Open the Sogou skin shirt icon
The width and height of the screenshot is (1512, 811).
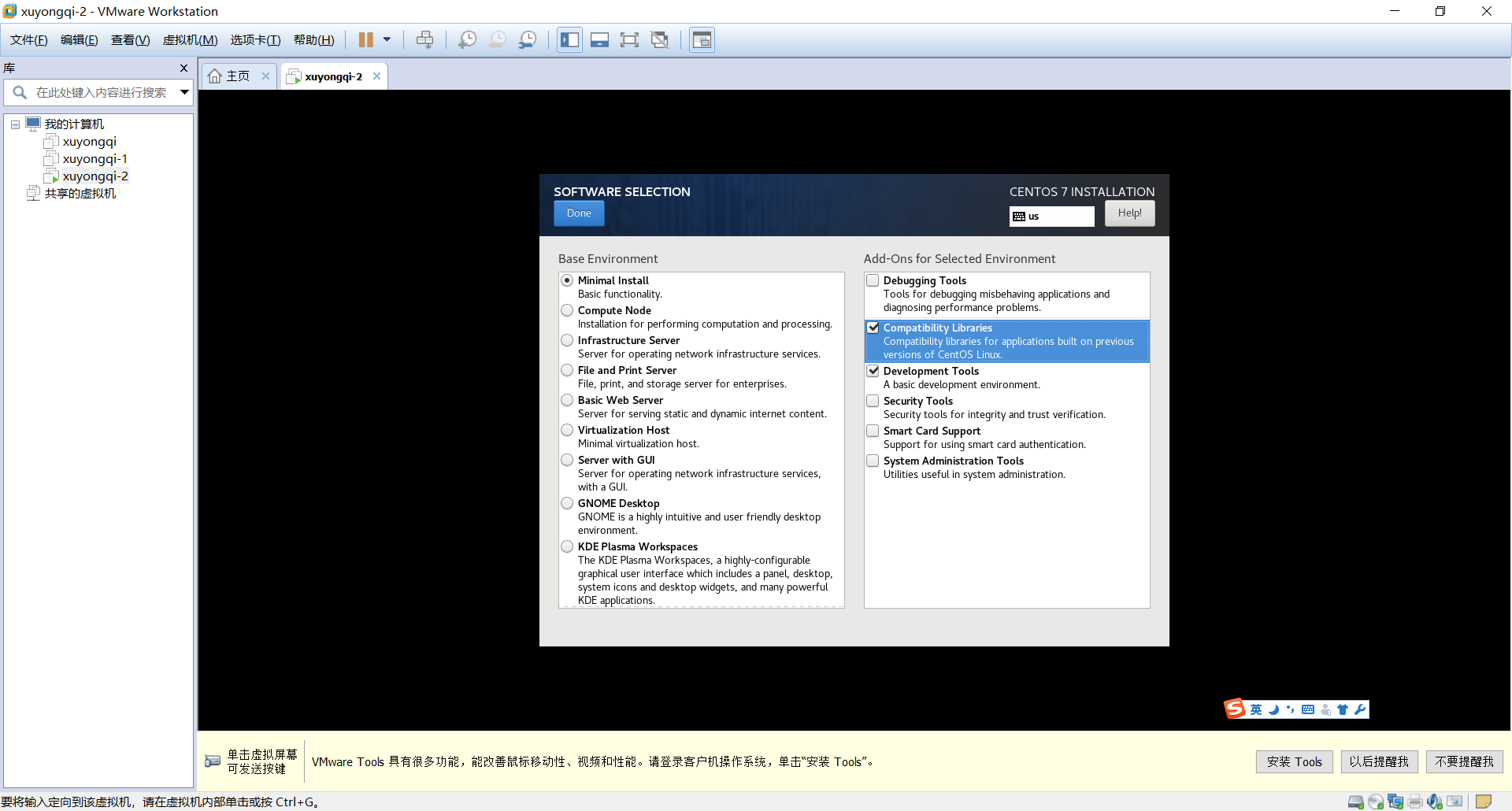(x=1343, y=709)
